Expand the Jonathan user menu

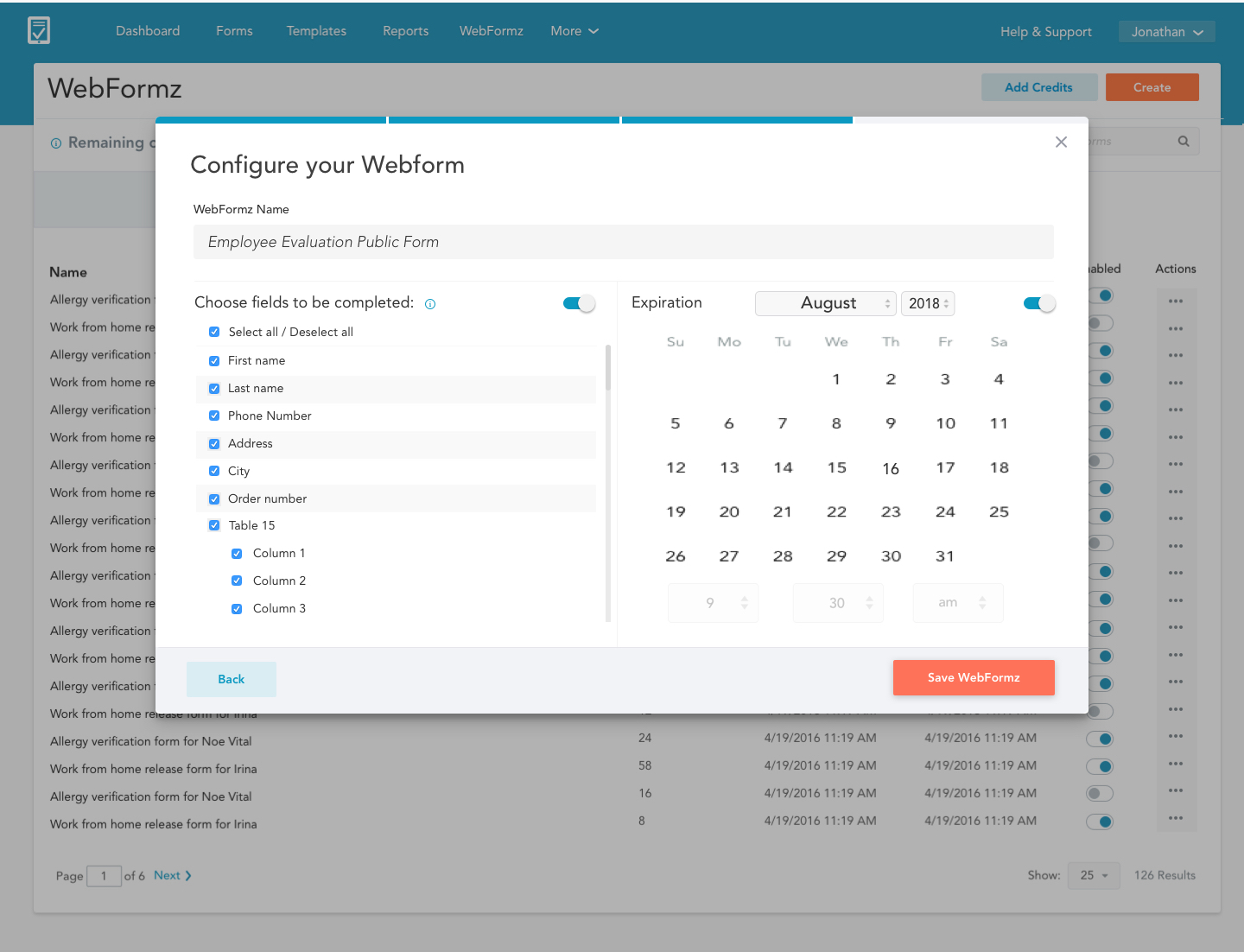1166,32
